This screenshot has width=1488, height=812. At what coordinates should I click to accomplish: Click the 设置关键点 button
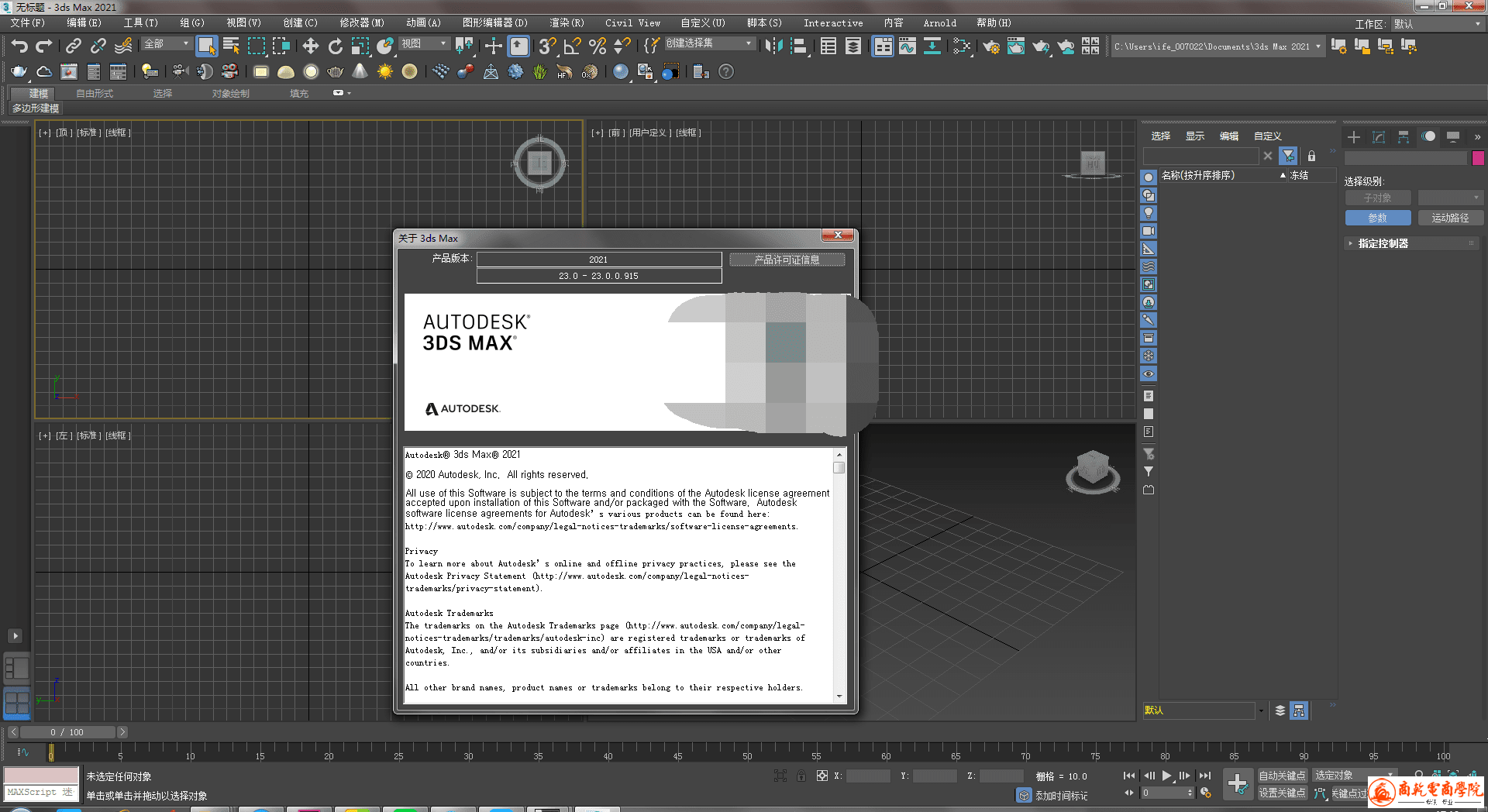coord(1282,793)
